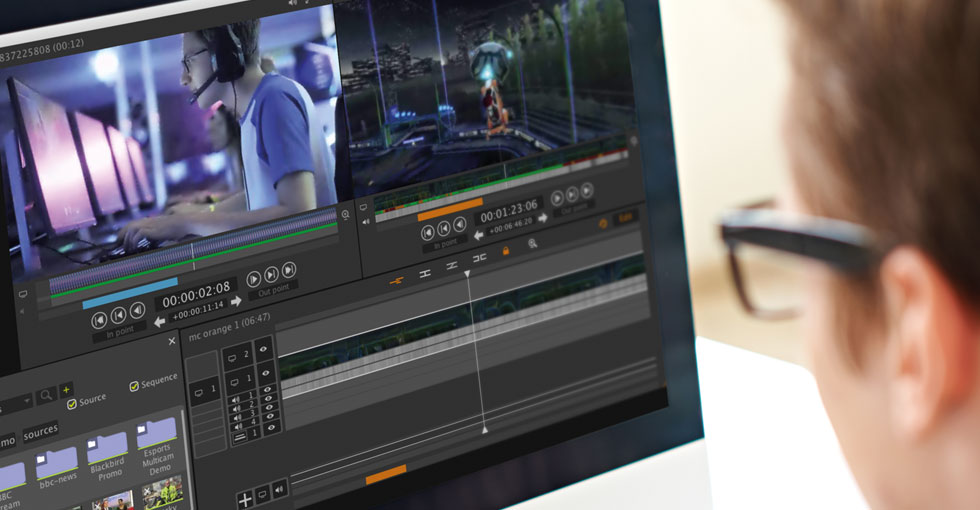This screenshot has height=510, width=980.
Task: Open source viewer zoom magnifier
Action: click(346, 214)
